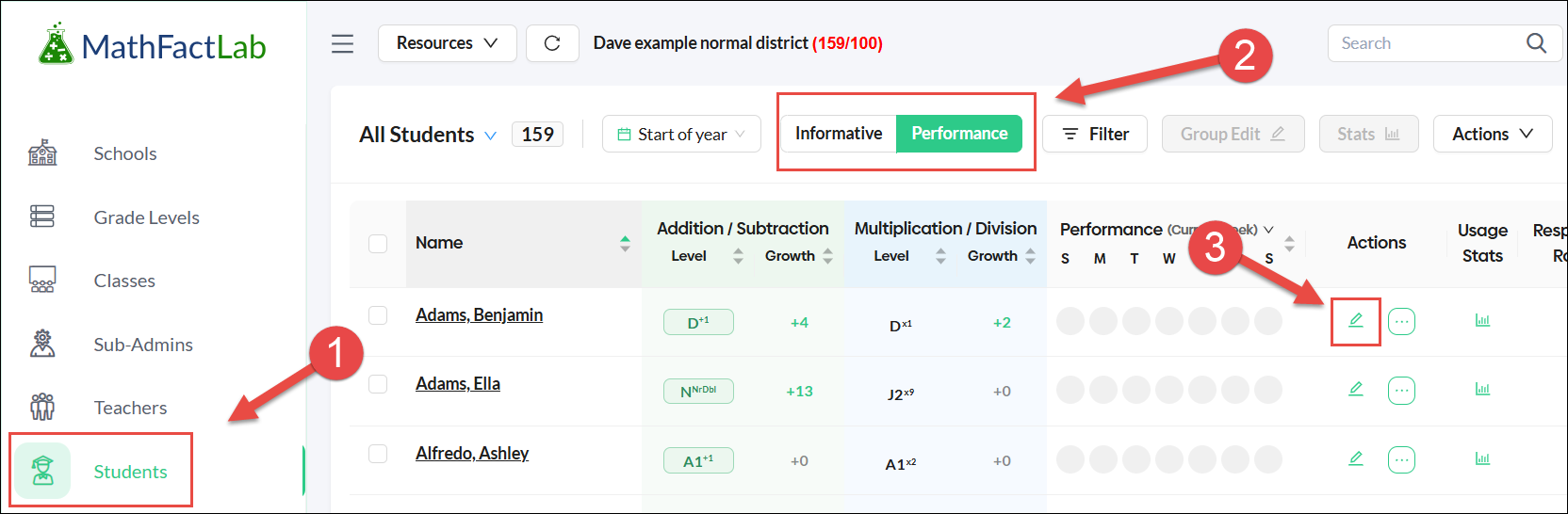Click Adams, Ella's N NrDbl level badge

coord(698,391)
